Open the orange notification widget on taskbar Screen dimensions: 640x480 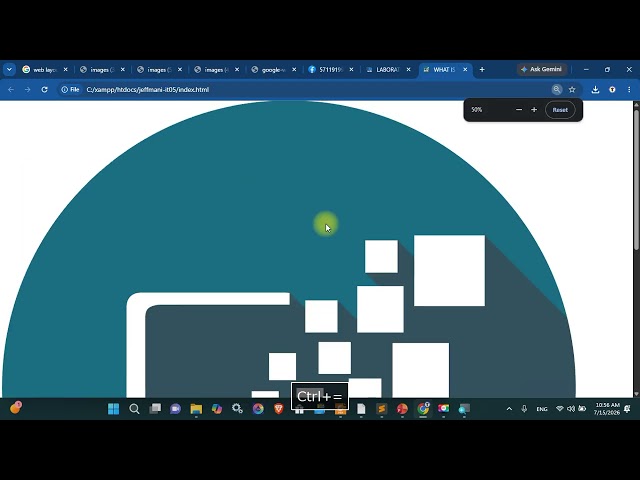tap(16, 407)
